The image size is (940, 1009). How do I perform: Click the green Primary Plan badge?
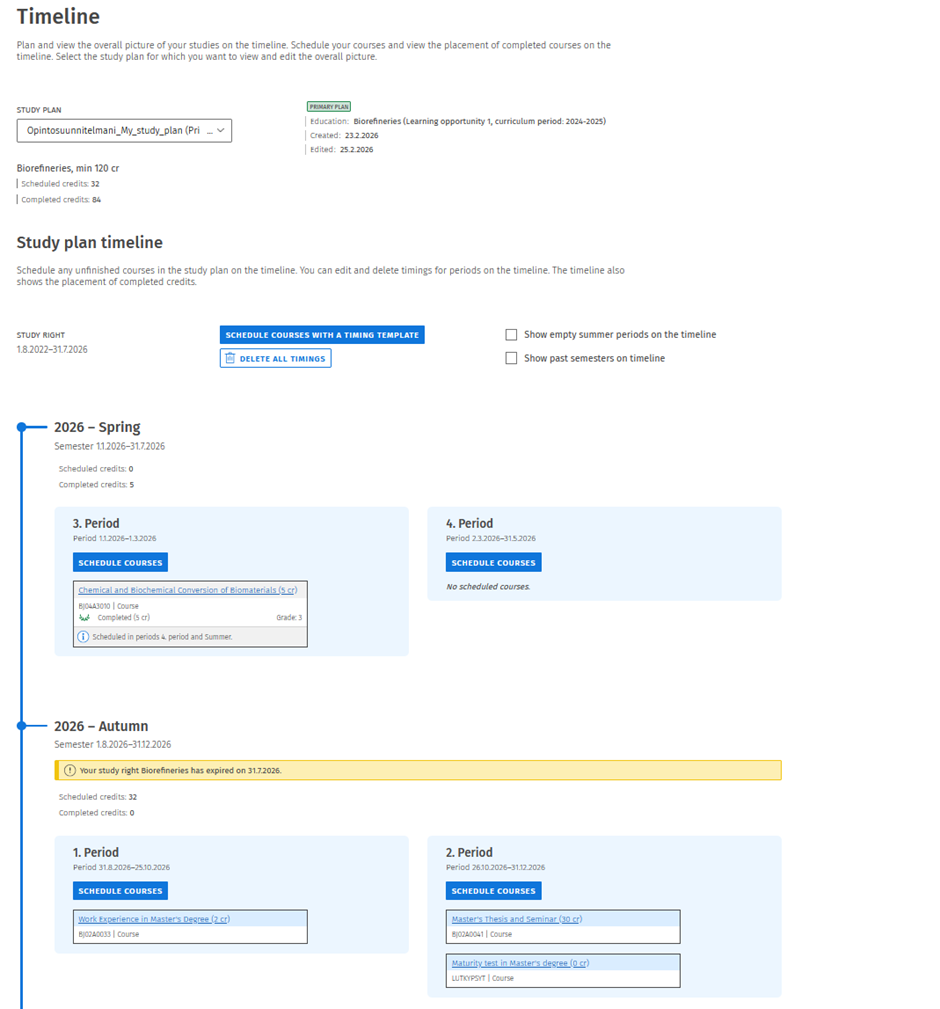coord(329,106)
